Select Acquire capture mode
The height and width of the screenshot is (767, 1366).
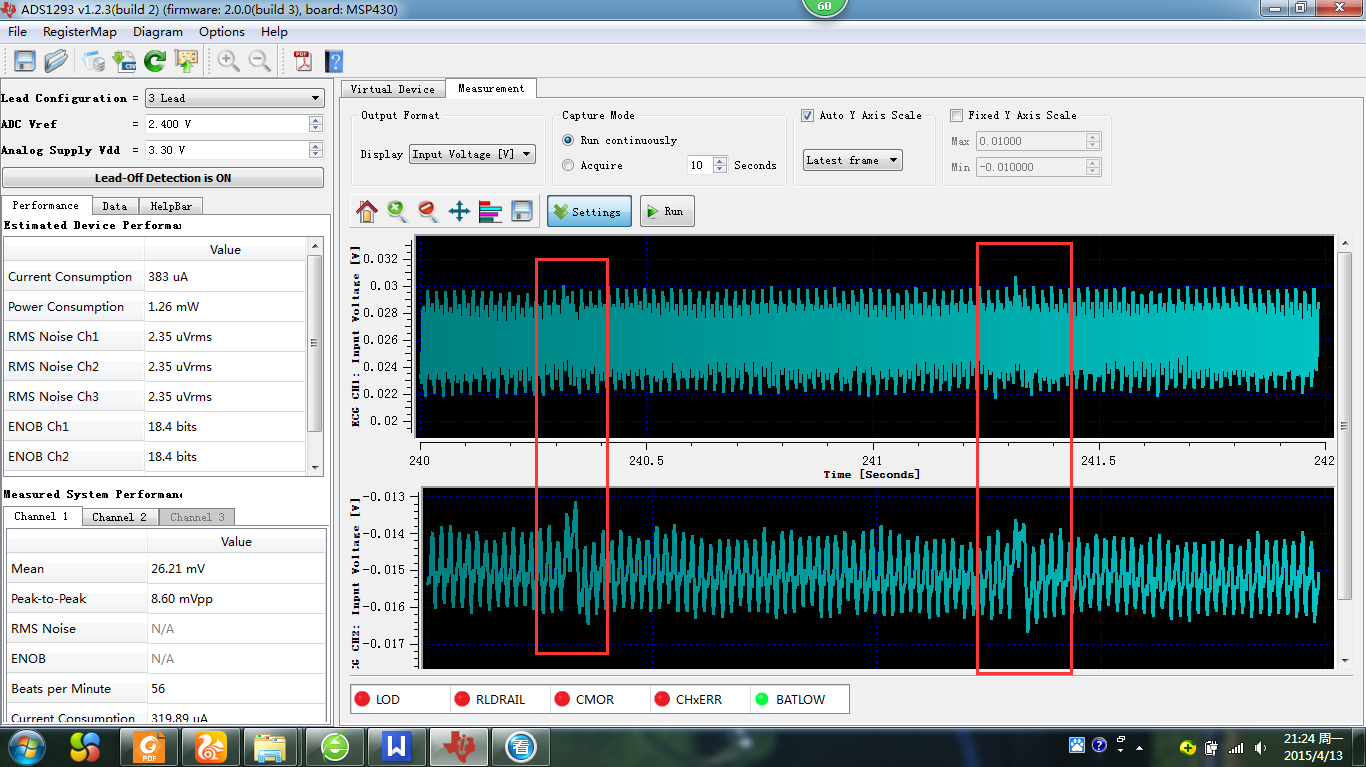click(x=568, y=165)
